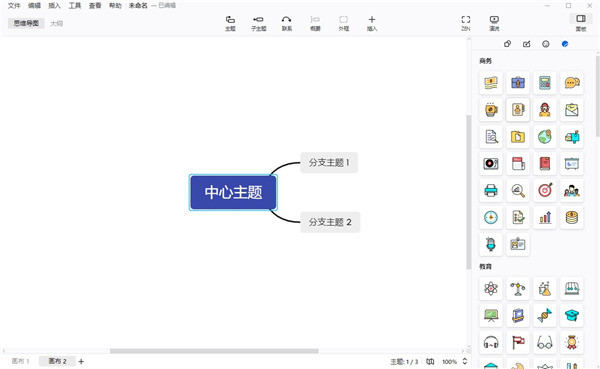Add a relationship line with the 联系 icon
This screenshot has height=369, width=600.
(x=287, y=23)
